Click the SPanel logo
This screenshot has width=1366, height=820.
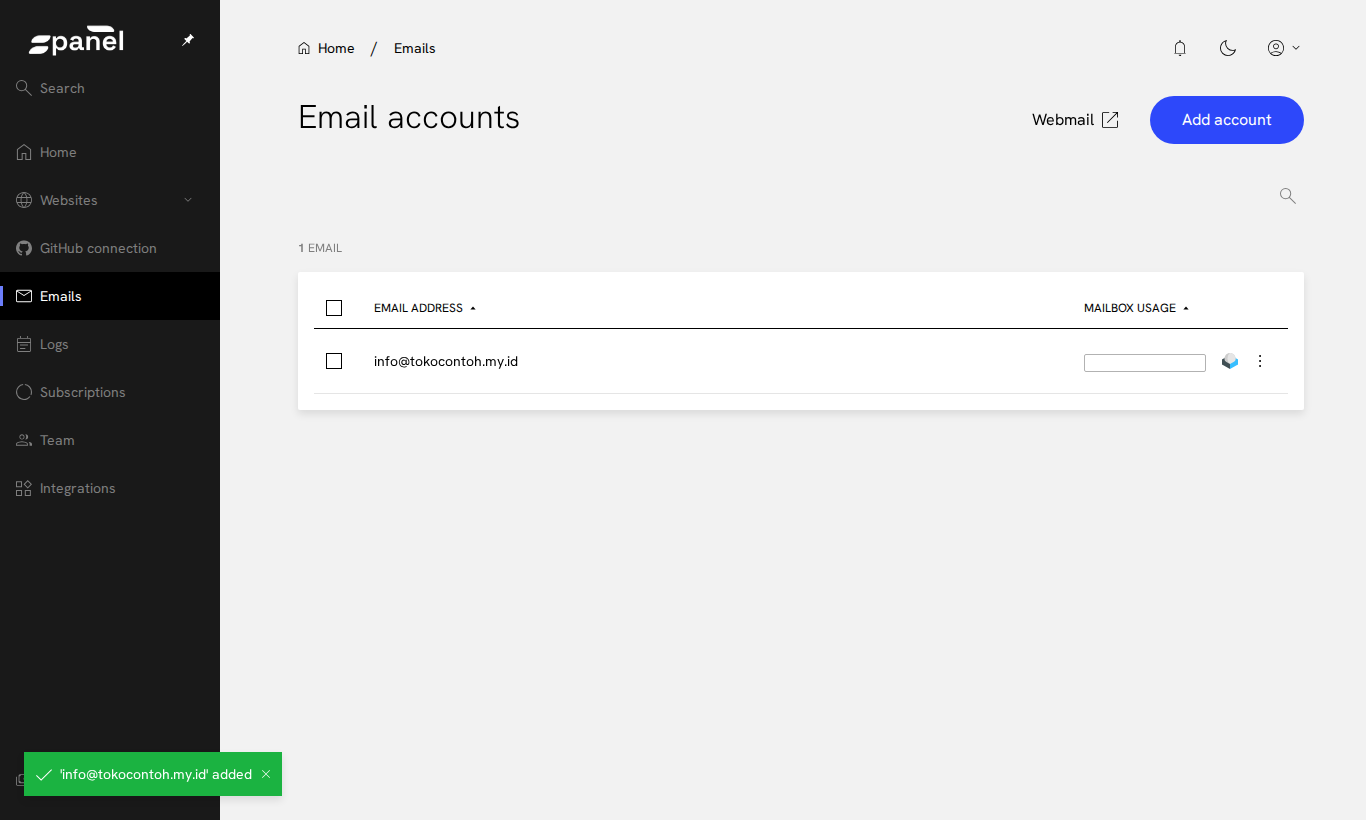pyautogui.click(x=76, y=41)
